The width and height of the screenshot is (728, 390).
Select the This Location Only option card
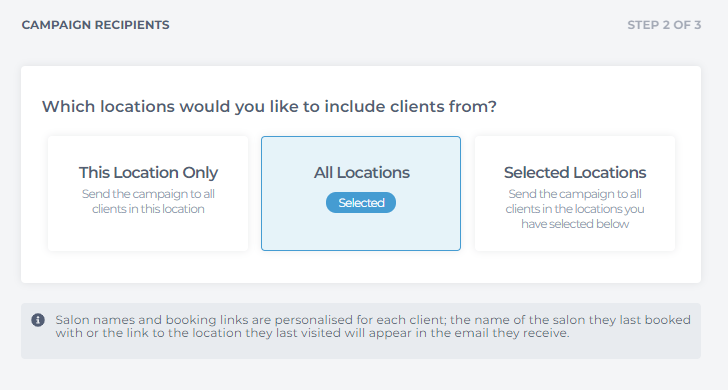coord(148,194)
